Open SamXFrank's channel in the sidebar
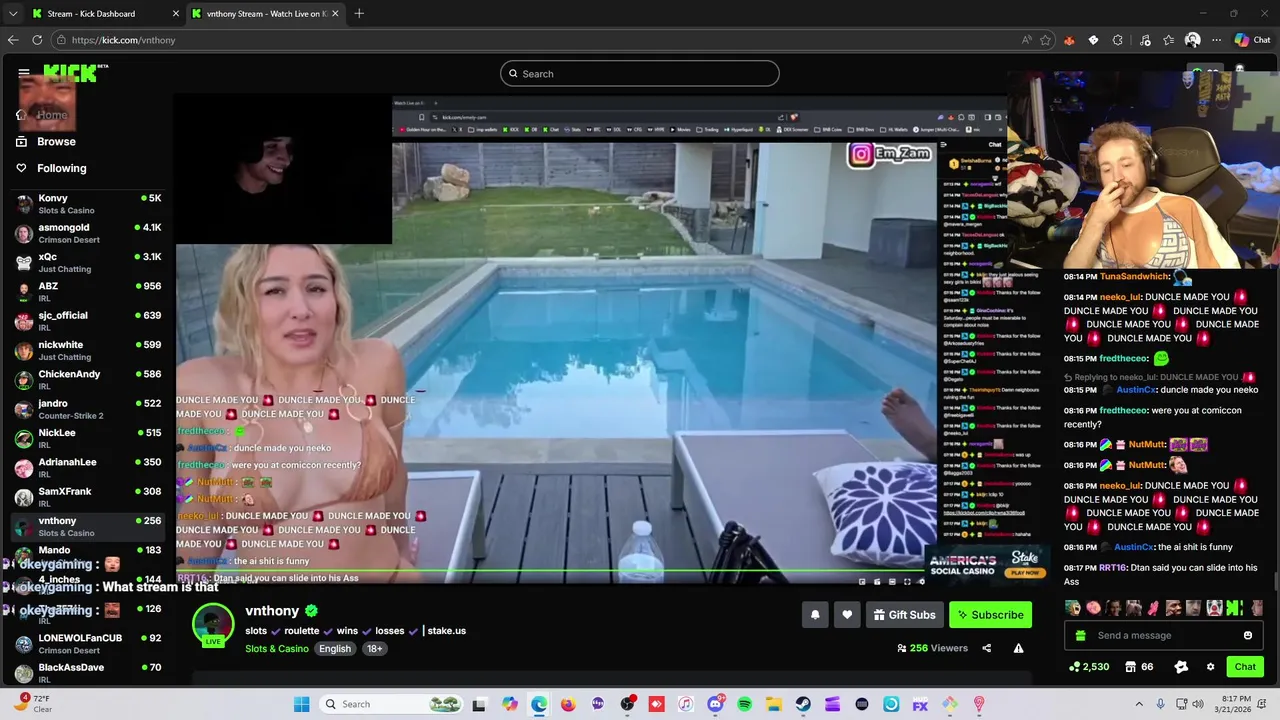1280x720 pixels. coord(88,497)
